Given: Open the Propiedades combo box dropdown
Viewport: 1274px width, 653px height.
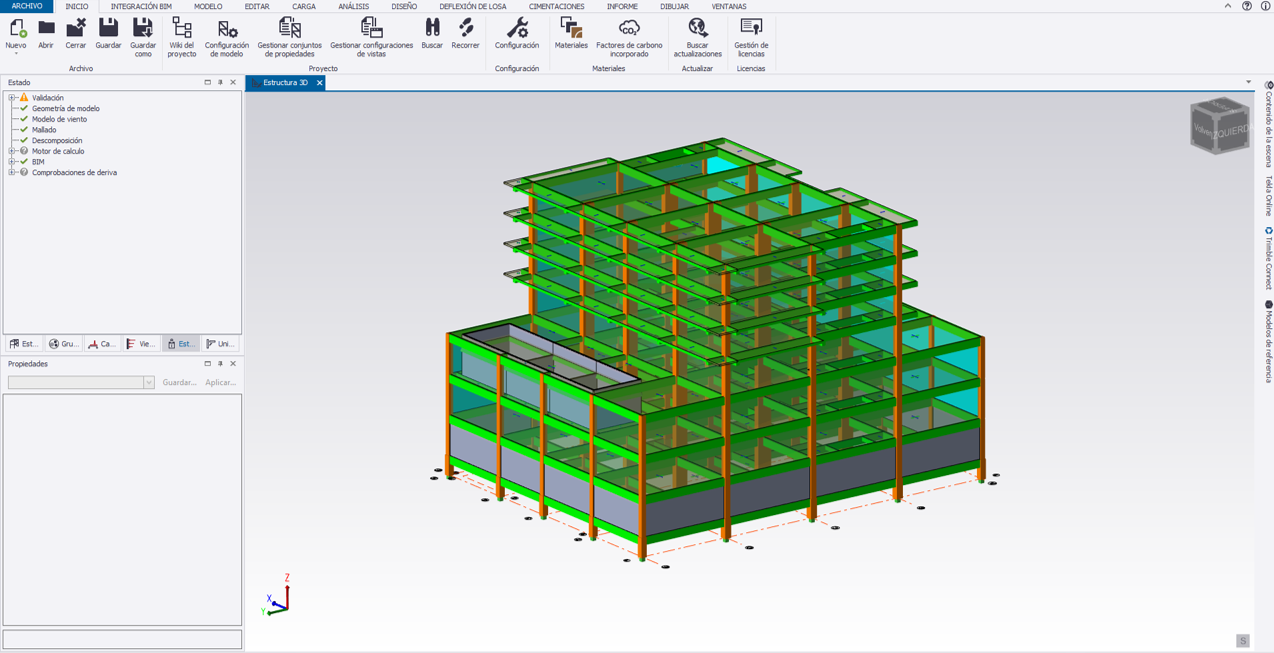Looking at the screenshot, I should 149,383.
